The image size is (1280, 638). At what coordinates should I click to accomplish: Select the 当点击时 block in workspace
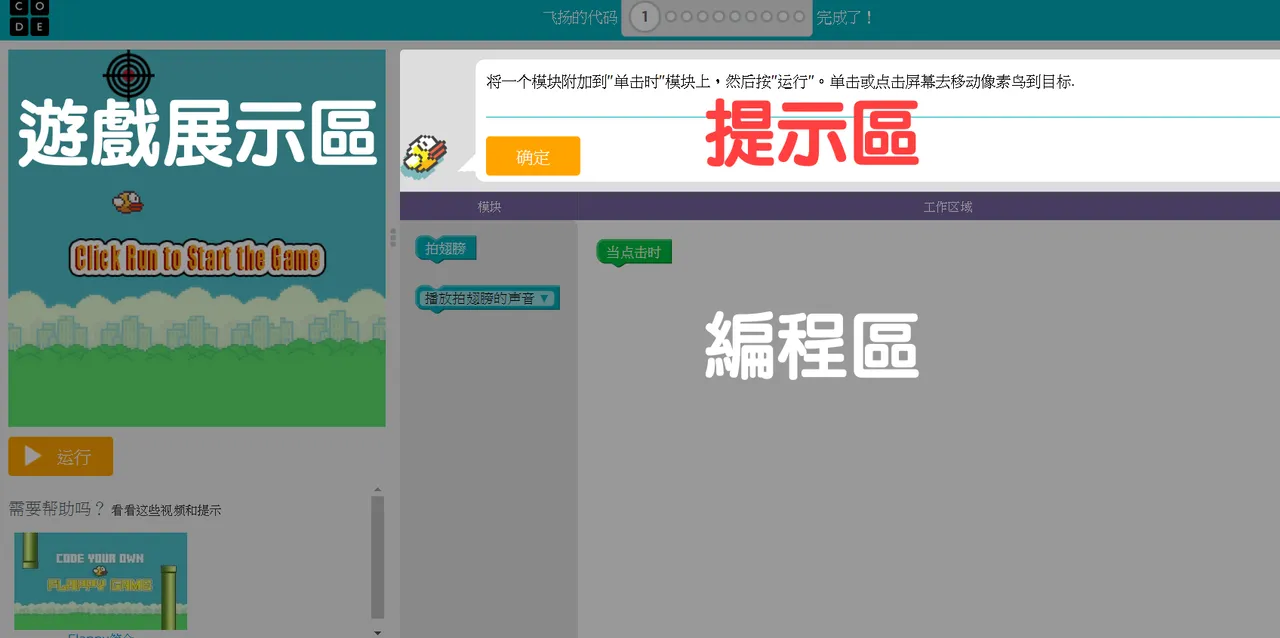point(634,252)
